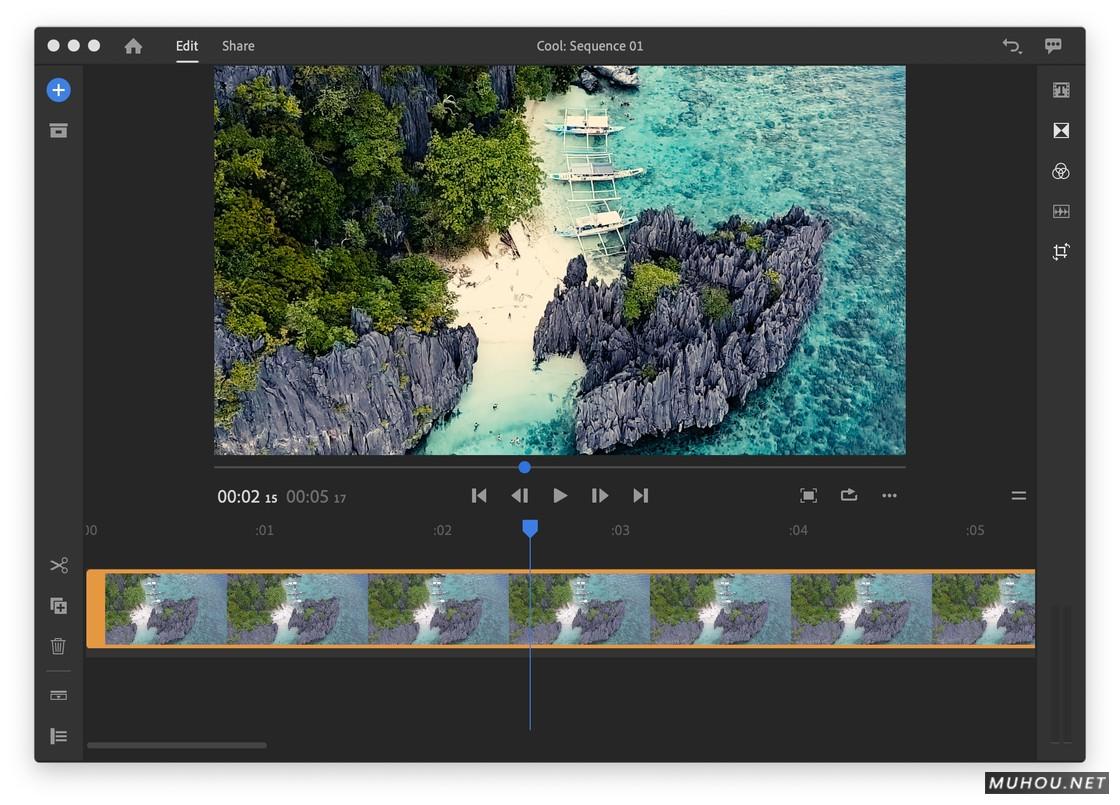This screenshot has width=1120, height=805.
Task: Switch to the Edit tab
Action: coord(187,46)
